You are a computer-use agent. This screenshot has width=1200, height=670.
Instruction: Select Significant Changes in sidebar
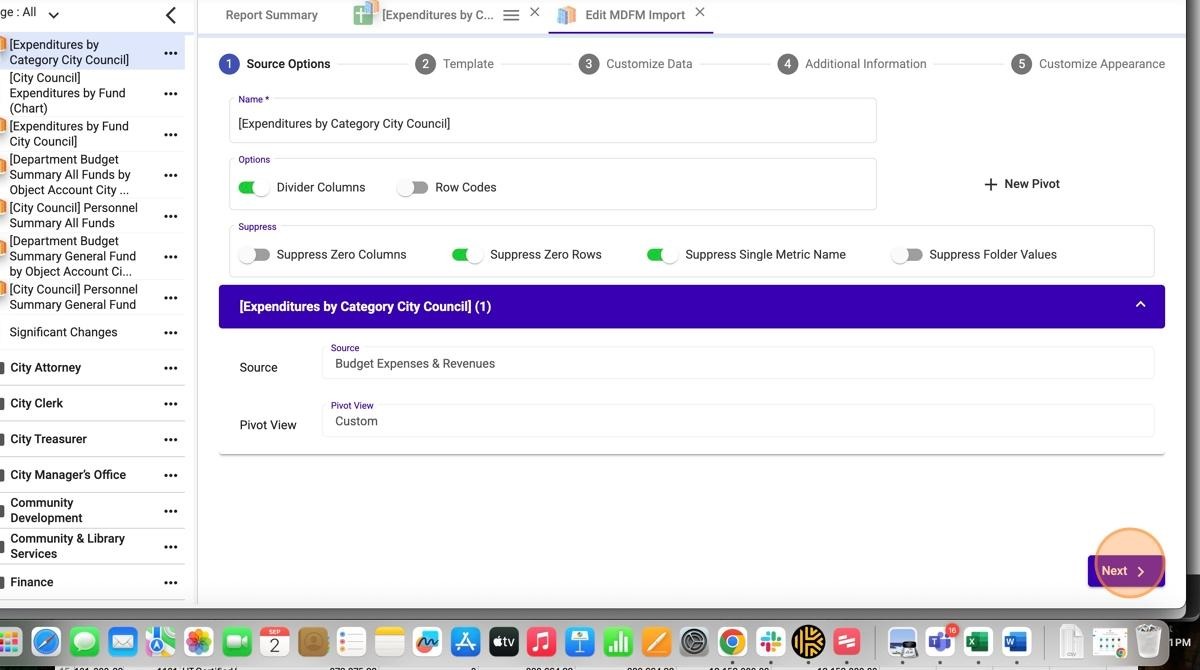[63, 333]
